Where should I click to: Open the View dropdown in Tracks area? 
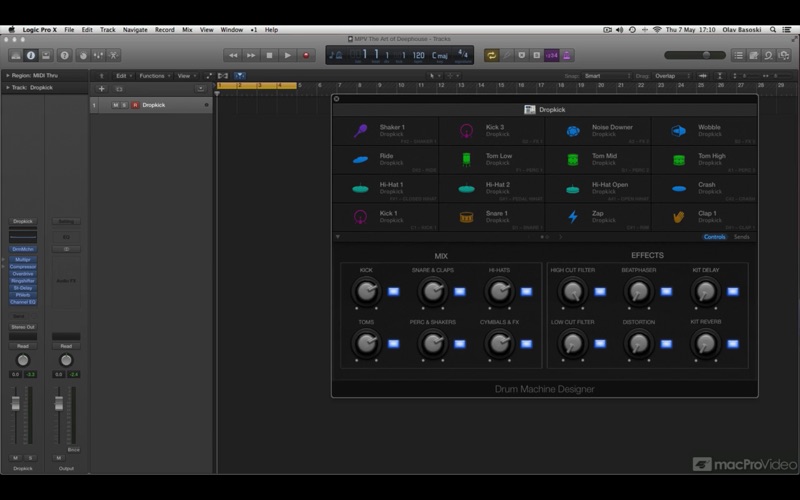[186, 76]
